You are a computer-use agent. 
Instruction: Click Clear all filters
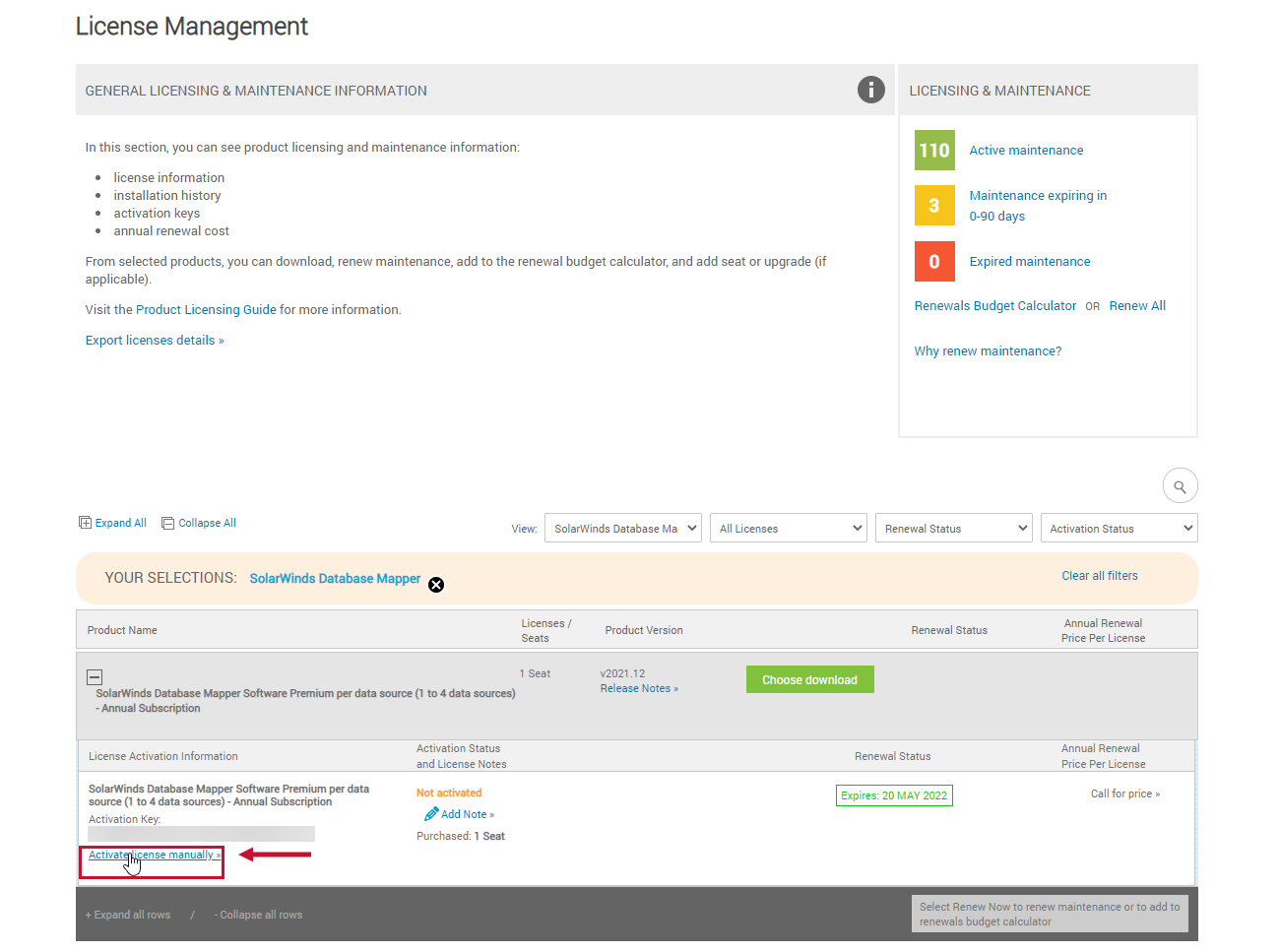[1100, 576]
